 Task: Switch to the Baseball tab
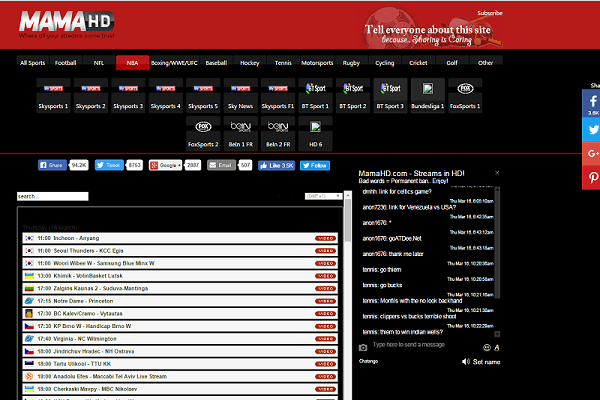216,63
